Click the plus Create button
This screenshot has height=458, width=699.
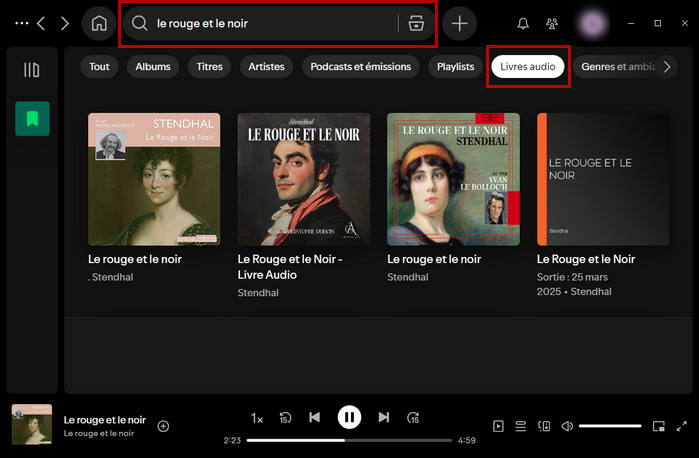[x=459, y=24]
